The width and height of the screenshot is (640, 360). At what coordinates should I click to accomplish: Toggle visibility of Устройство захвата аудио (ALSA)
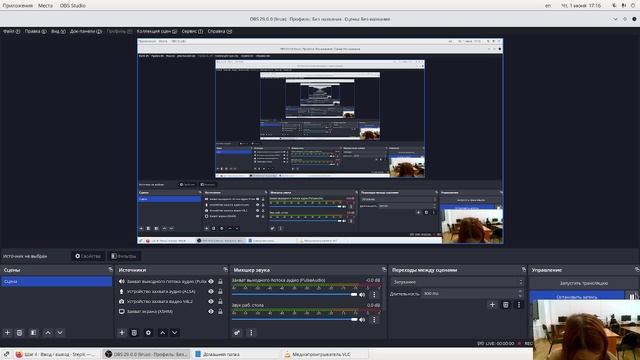point(211,291)
